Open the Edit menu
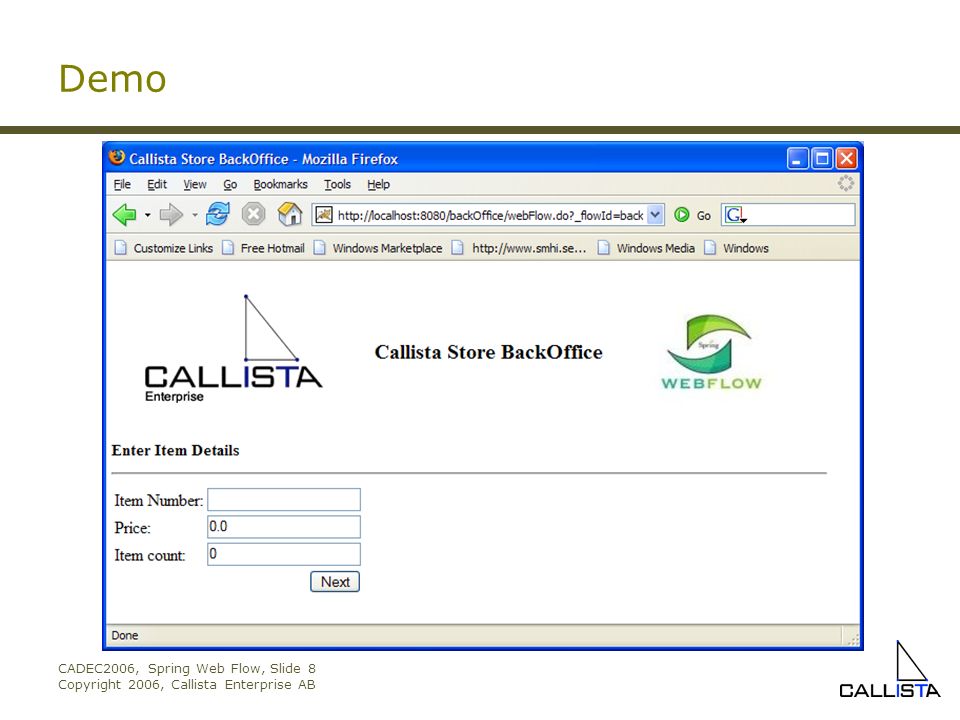 pyautogui.click(x=157, y=184)
